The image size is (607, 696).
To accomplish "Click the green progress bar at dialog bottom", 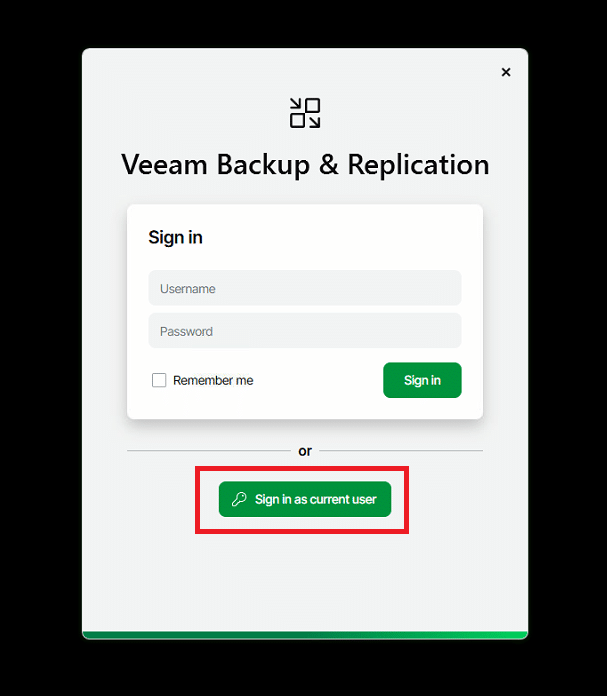I will [x=305, y=635].
